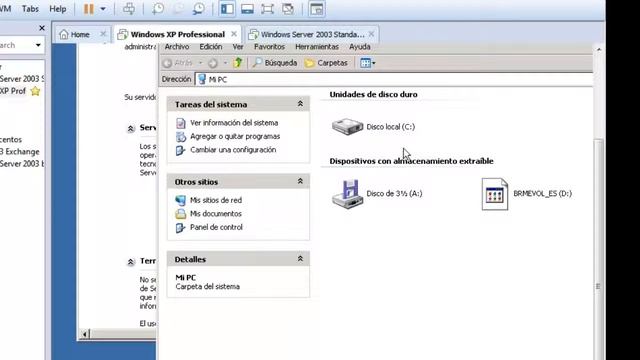Screen dimensions: 640x360
Task: Click Cambiar una configuración link
Action: pyautogui.click(x=233, y=150)
